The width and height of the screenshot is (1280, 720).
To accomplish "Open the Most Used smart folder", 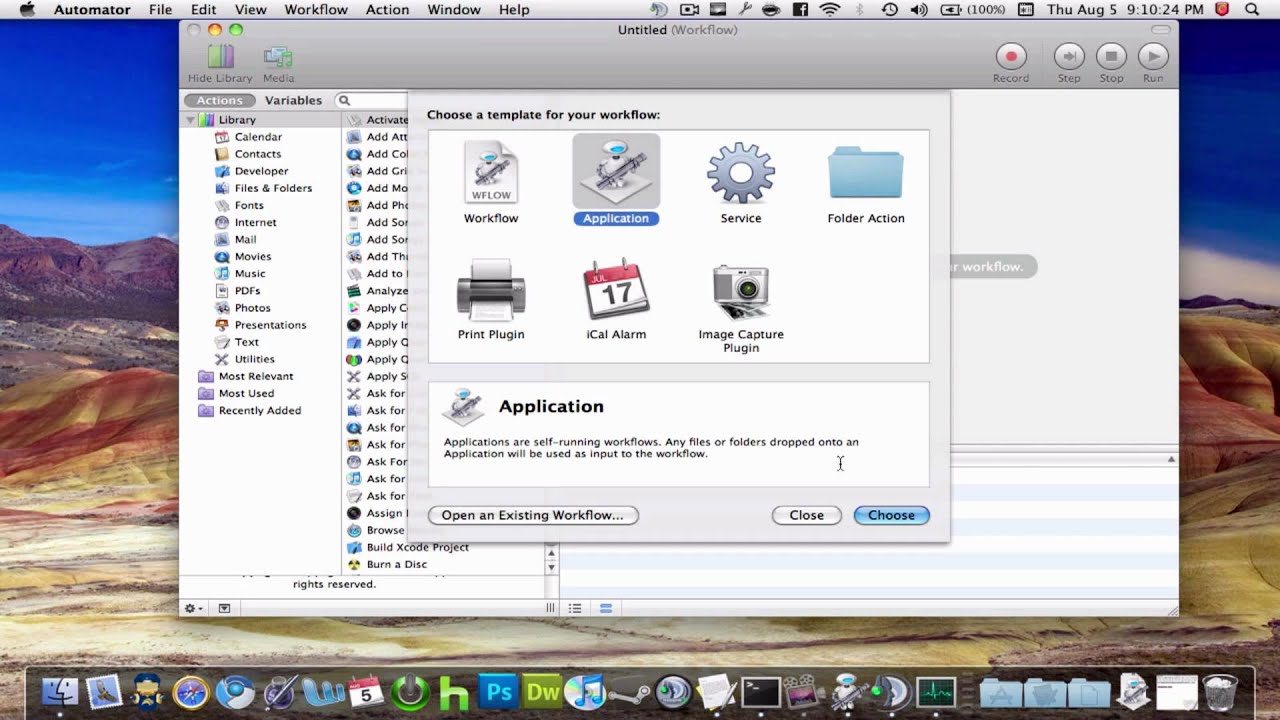I will click(246, 393).
